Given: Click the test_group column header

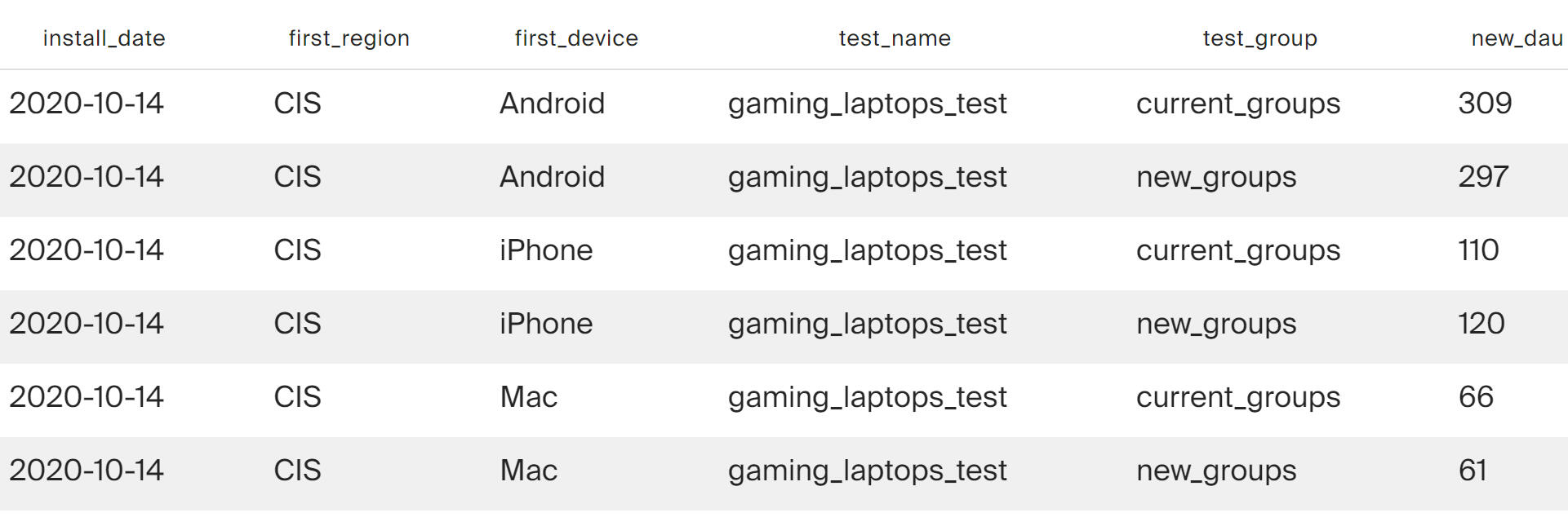Looking at the screenshot, I should tap(1259, 38).
